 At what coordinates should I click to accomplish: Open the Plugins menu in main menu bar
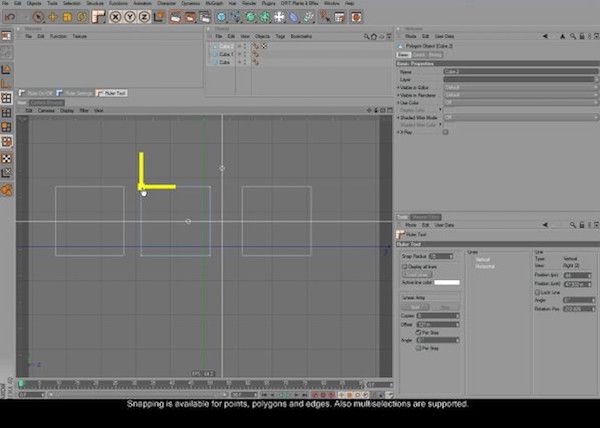268,3
